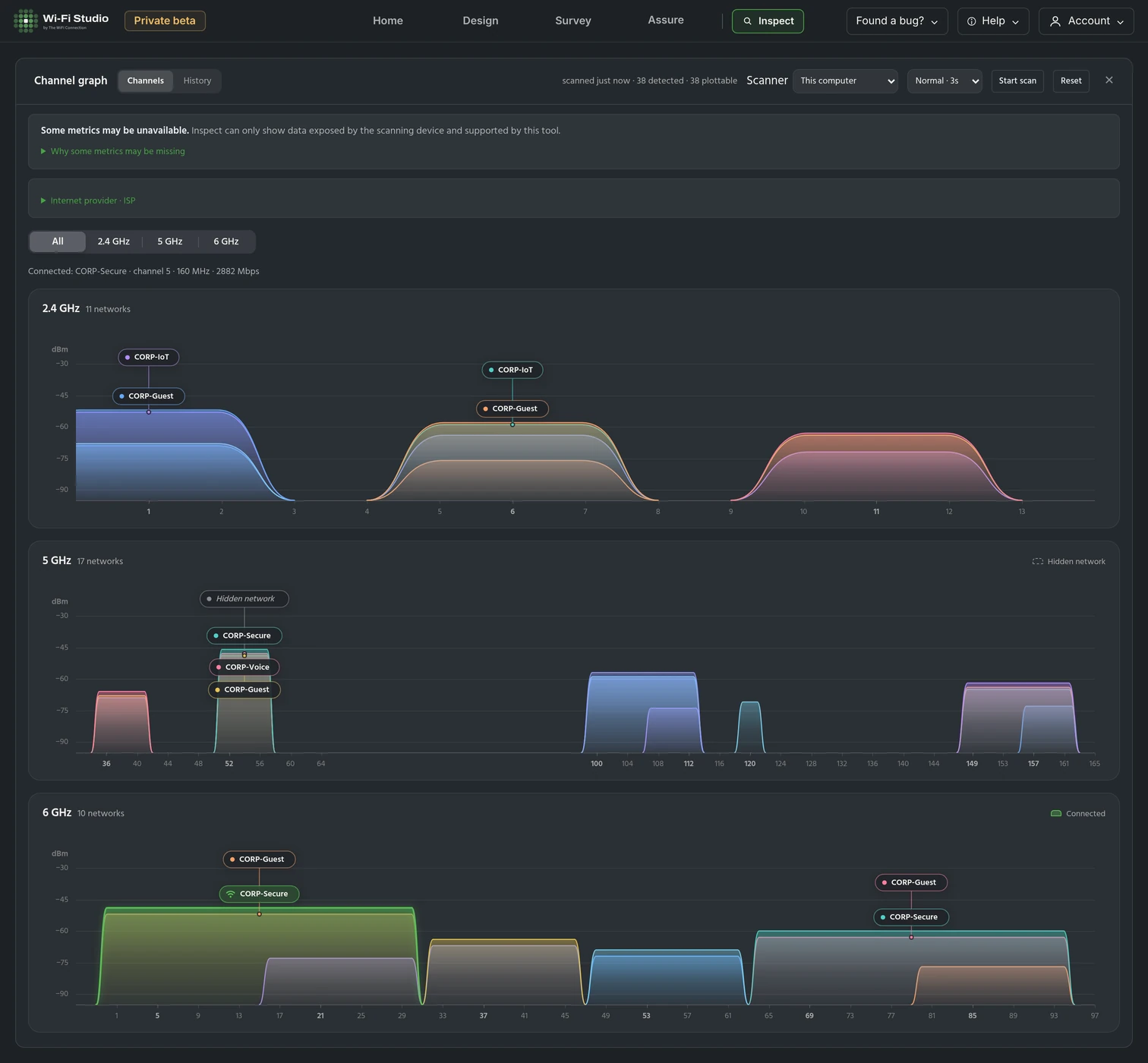Click the Wi-Fi Studio logo icon
The image size is (1148, 1063).
pyautogui.click(x=26, y=21)
